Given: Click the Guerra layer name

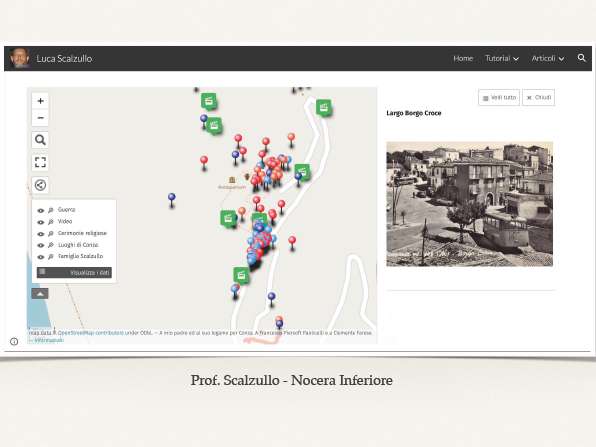Looking at the screenshot, I should [x=67, y=210].
